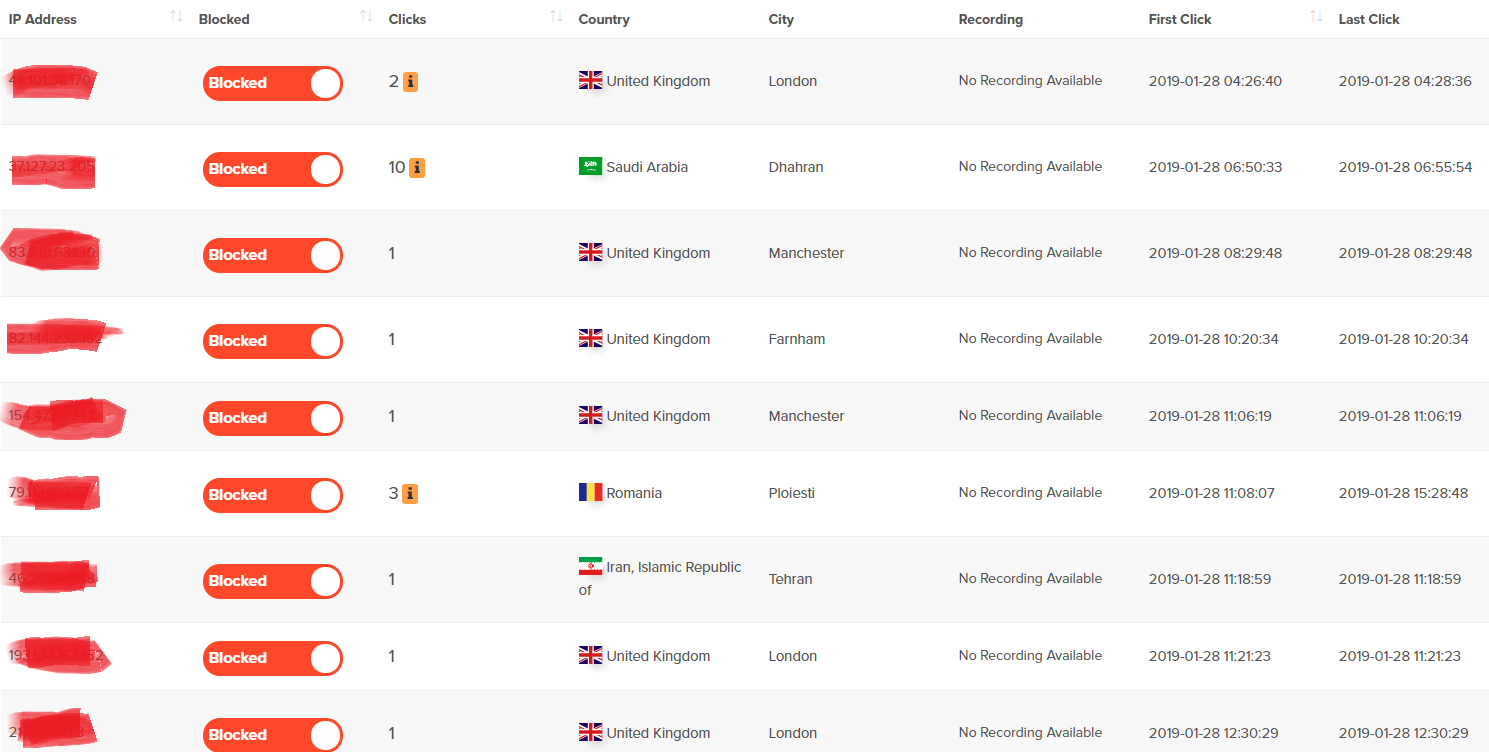Click Manchester city at 08:29:48 row
The width and height of the screenshot is (1489, 752).
pyautogui.click(x=806, y=254)
